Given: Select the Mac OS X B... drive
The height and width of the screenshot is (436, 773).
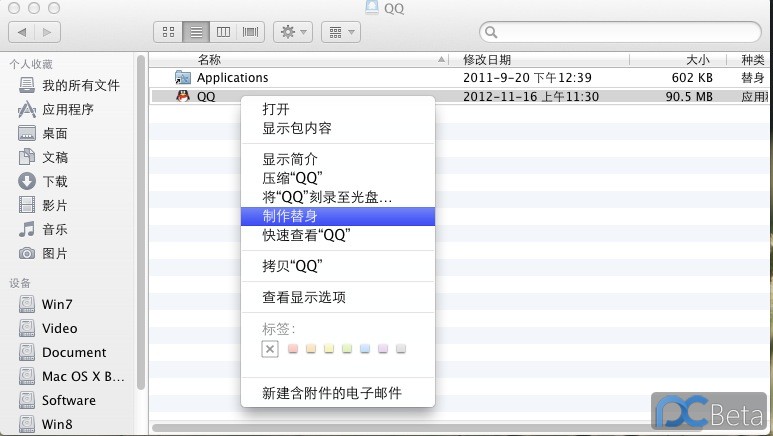Looking at the screenshot, I should click(x=71, y=376).
